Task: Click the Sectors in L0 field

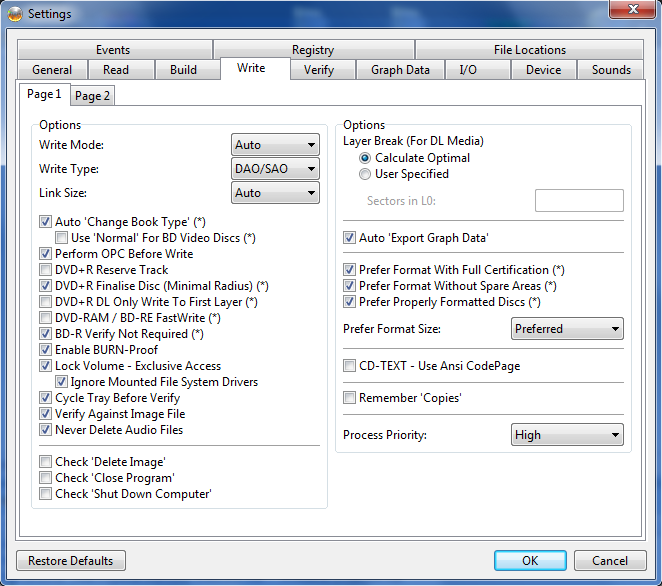Action: pos(579,200)
